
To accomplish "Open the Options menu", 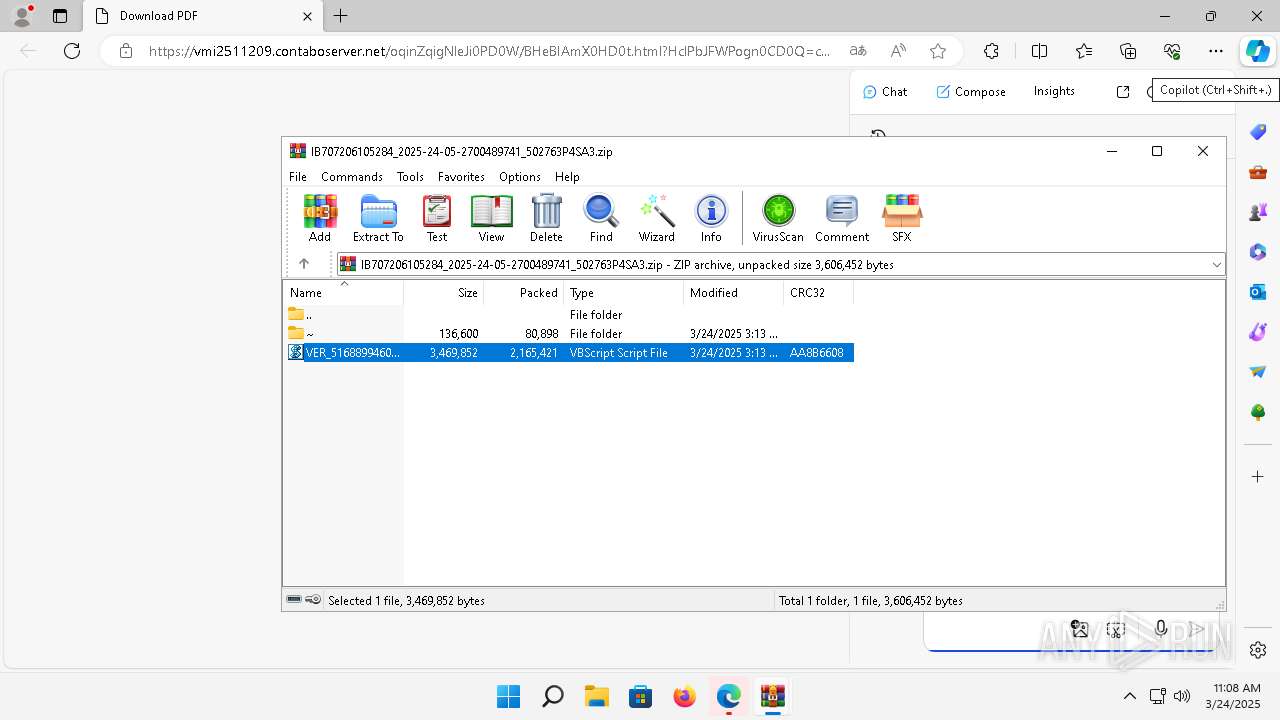I will (520, 177).
